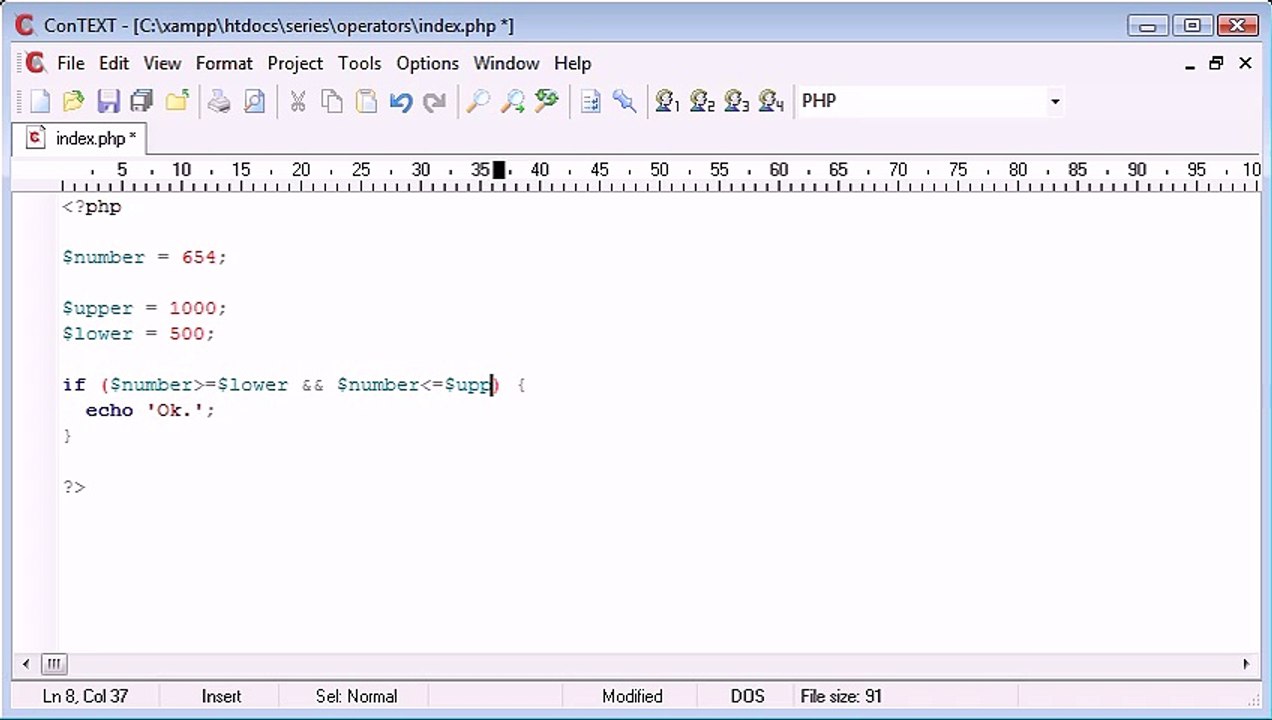This screenshot has height=720, width=1272.
Task: Run user command key 1
Action: point(667,101)
